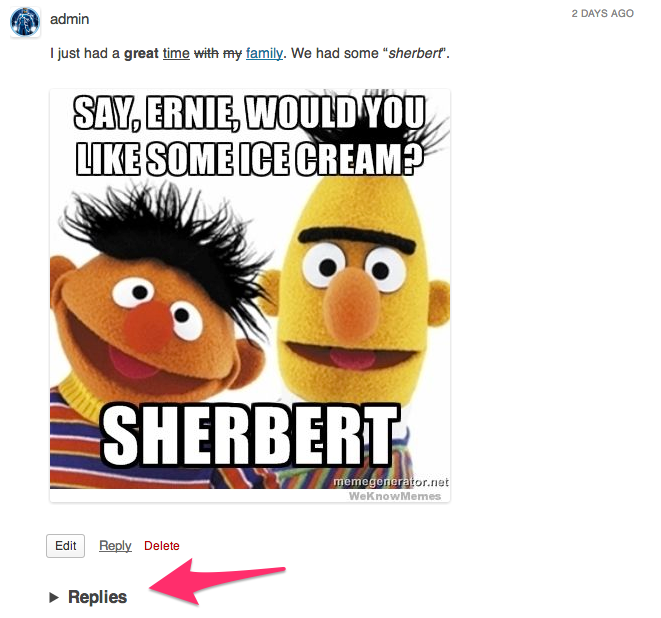Expand the Replies disclosure triangle
This screenshot has width=661, height=618.
(x=54, y=597)
